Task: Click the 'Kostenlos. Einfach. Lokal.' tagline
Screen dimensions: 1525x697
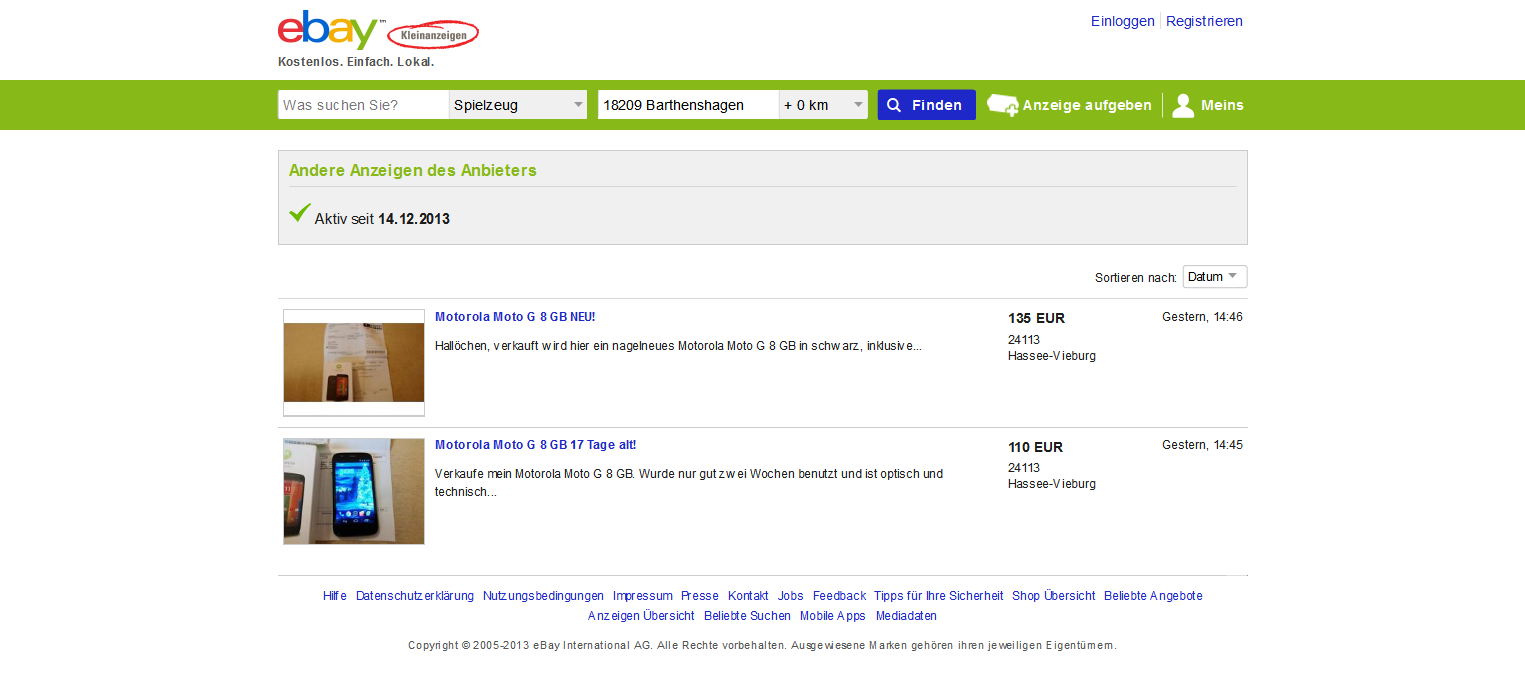Action: pyautogui.click(x=356, y=62)
